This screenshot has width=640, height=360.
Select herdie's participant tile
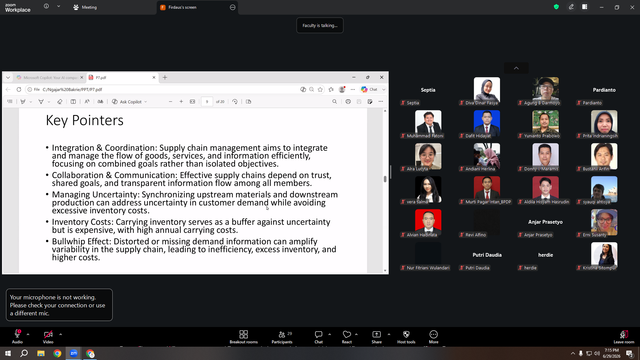click(545, 257)
